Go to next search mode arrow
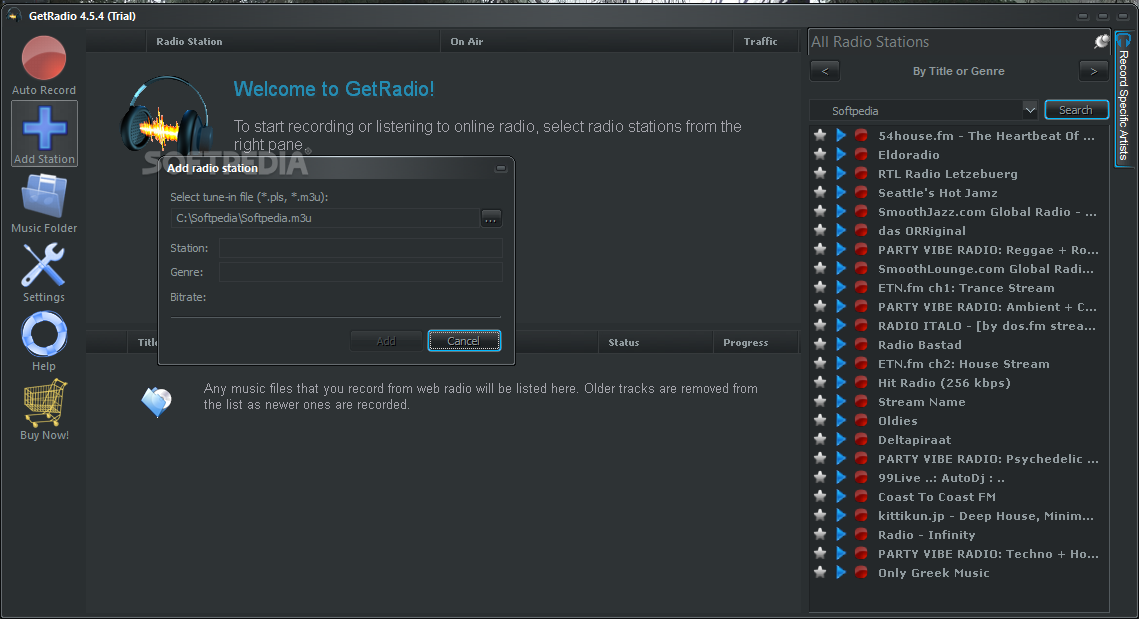This screenshot has width=1139, height=619. click(1093, 71)
